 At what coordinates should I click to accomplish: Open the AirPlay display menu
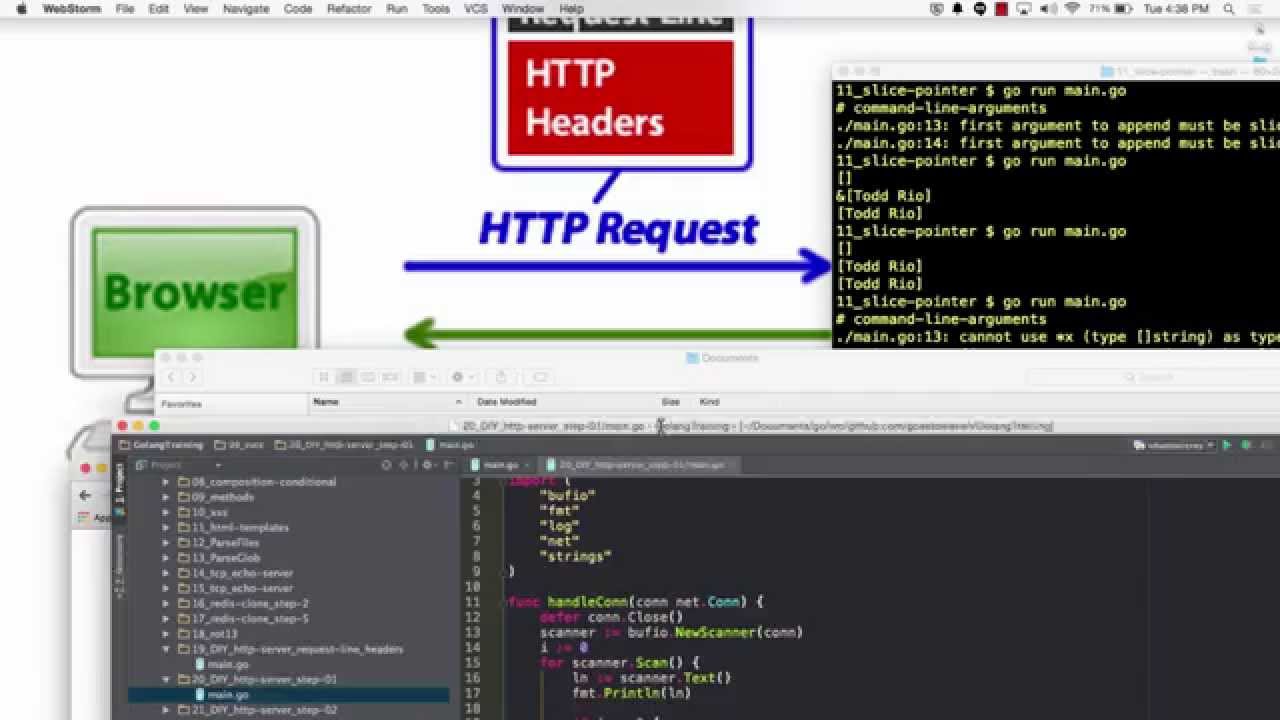pyautogui.click(x=1023, y=9)
